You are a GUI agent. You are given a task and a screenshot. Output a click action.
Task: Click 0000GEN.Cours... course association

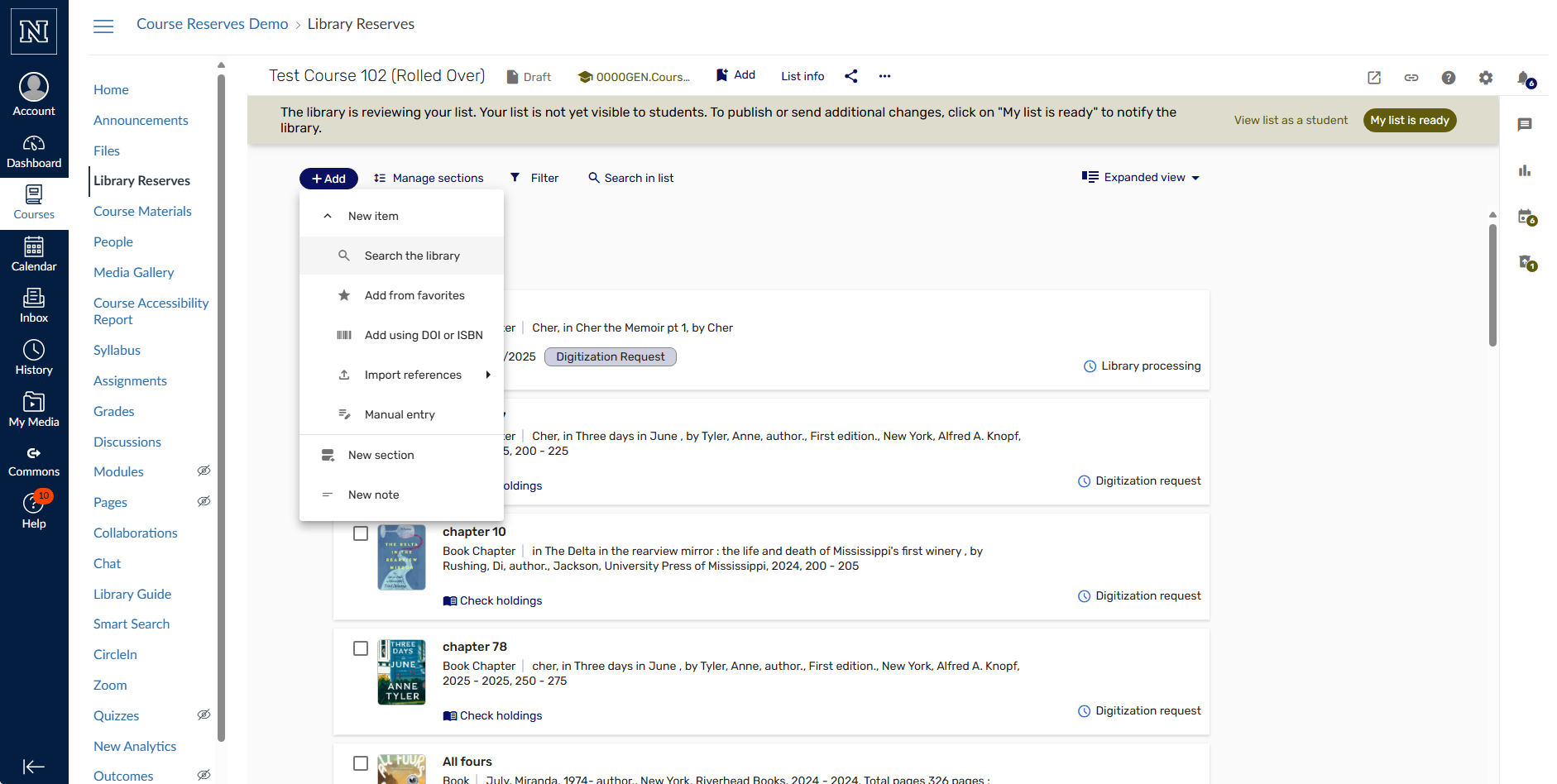click(634, 77)
